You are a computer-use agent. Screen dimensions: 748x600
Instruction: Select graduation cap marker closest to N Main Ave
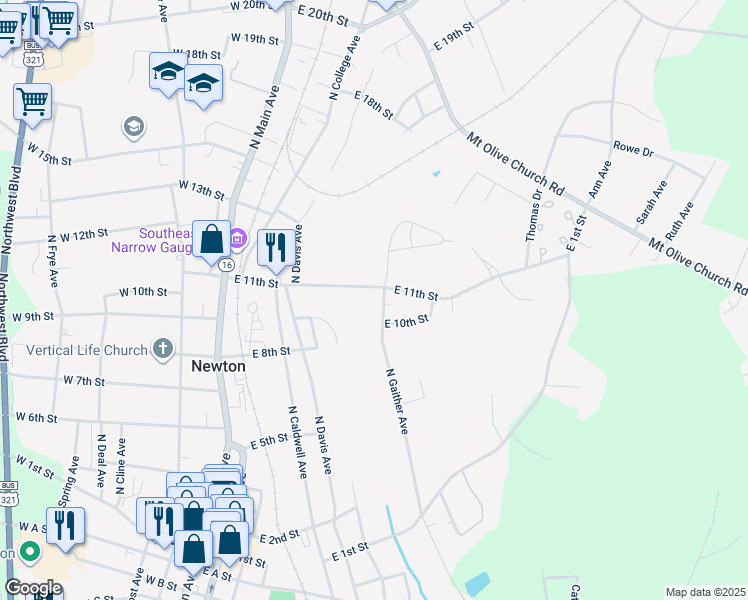pyautogui.click(x=203, y=84)
